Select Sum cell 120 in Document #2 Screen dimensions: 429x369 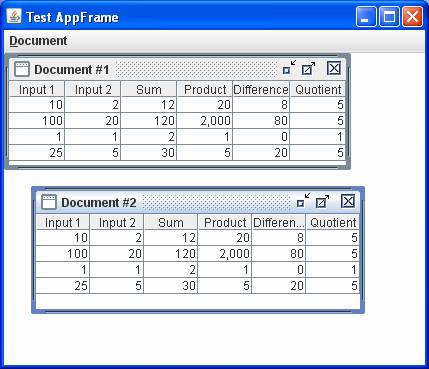click(171, 254)
